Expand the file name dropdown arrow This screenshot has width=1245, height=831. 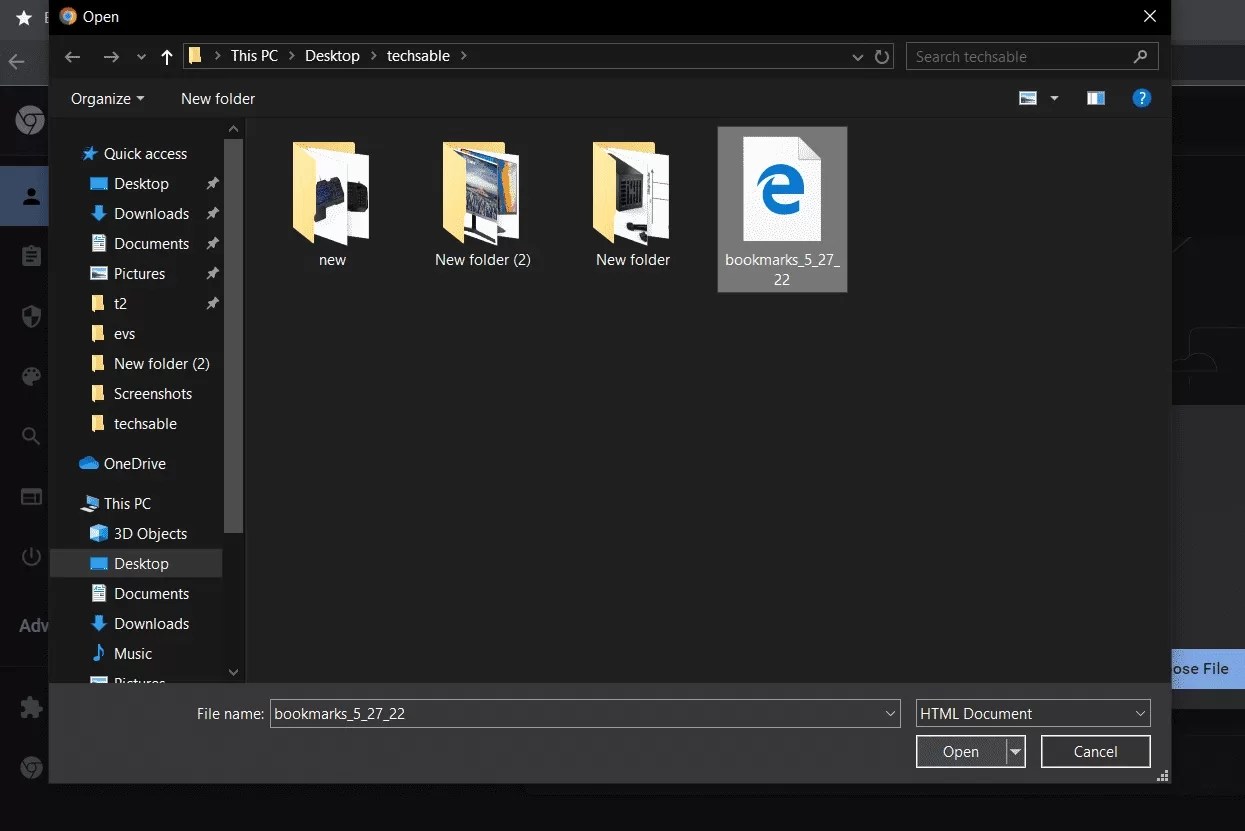(x=889, y=713)
